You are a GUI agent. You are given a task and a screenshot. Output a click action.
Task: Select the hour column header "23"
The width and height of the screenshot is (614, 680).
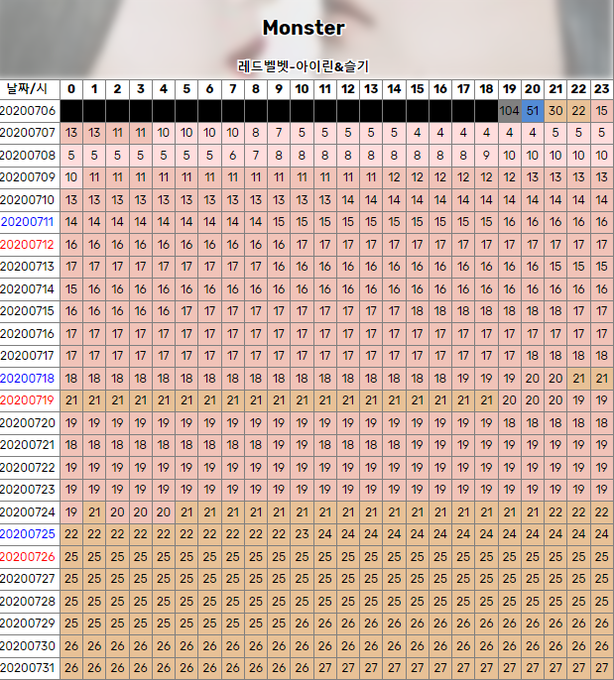(x=601, y=89)
